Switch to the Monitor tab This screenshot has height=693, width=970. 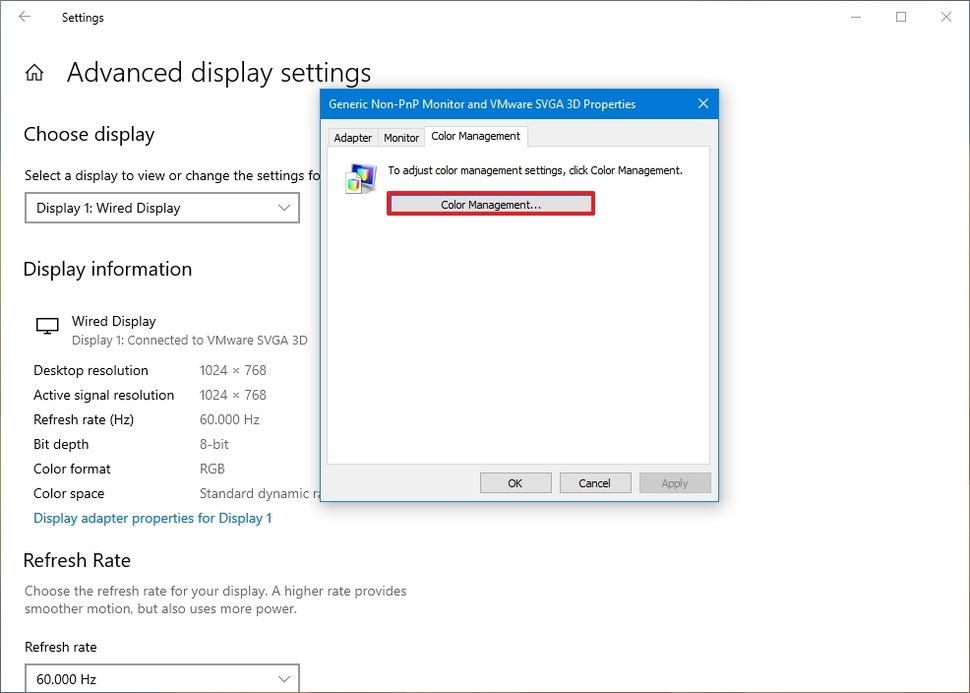click(401, 137)
